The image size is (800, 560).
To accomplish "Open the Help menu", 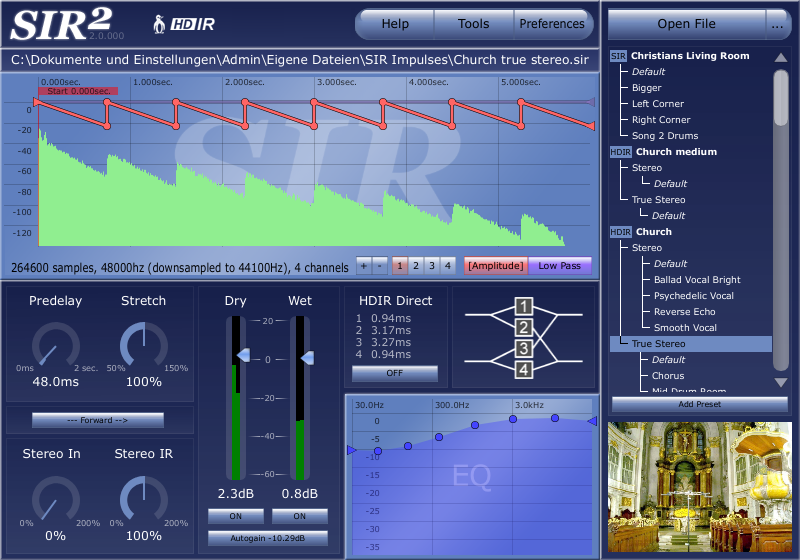I will pyautogui.click(x=395, y=24).
